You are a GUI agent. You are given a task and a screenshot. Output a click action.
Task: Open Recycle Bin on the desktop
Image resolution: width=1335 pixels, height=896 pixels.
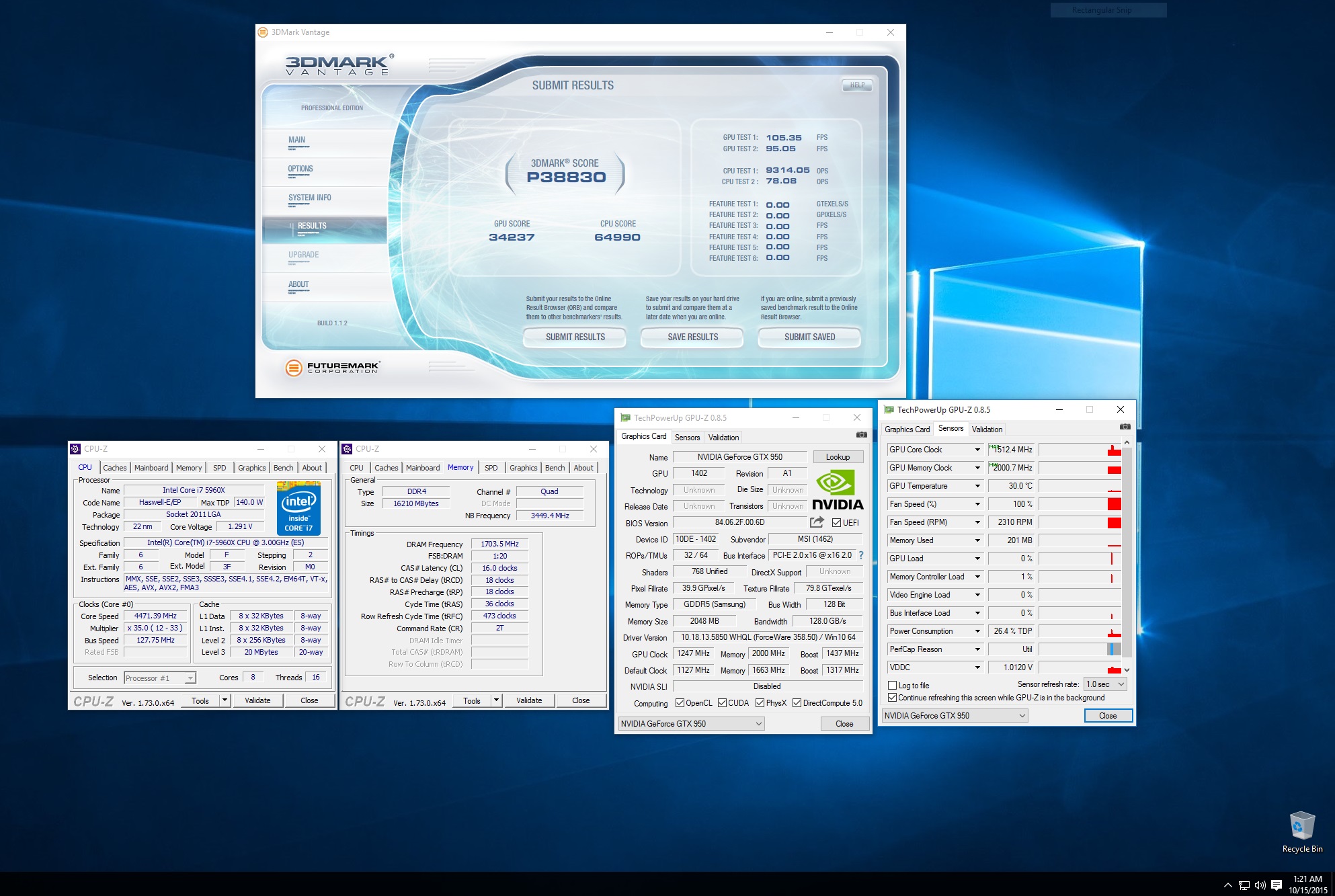click(1302, 832)
